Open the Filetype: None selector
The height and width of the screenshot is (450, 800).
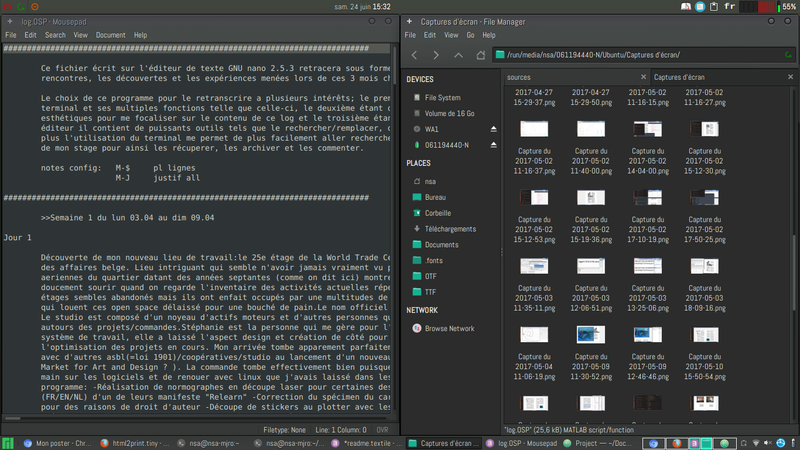click(284, 430)
